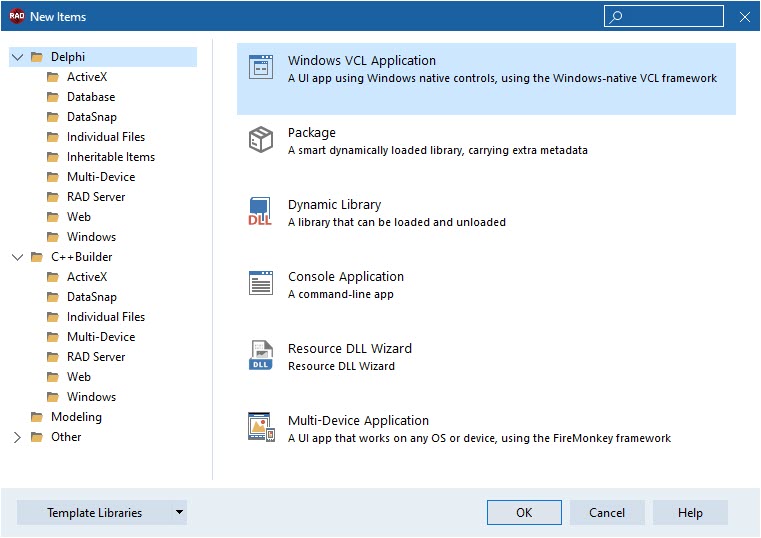Open Help for New Items

tap(690, 513)
